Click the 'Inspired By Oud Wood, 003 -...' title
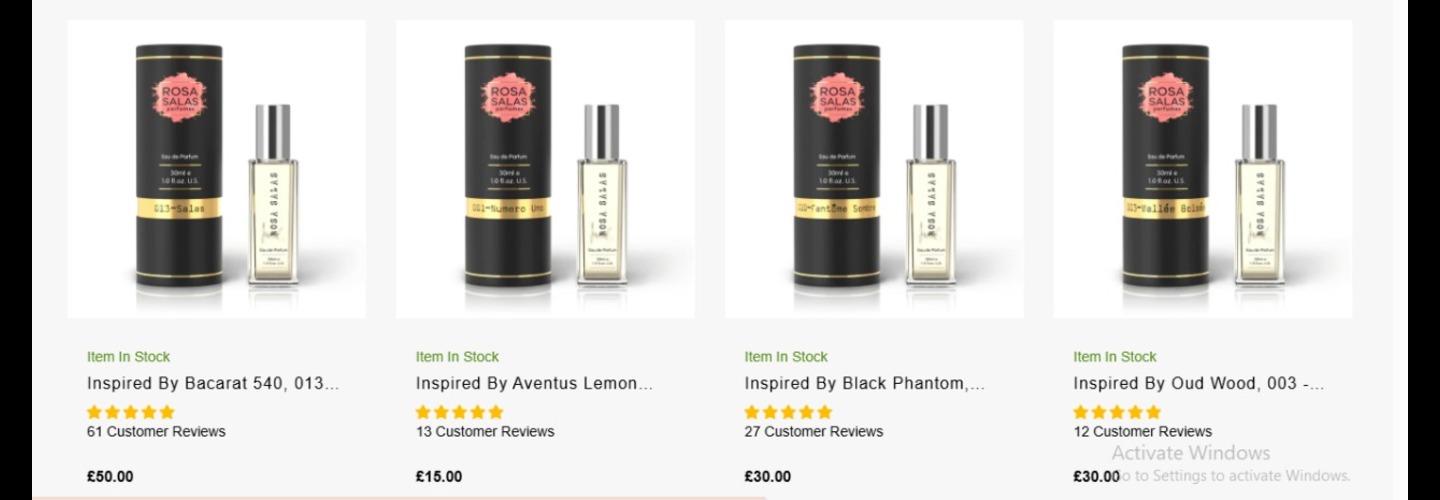Viewport: 1440px width, 500px height. click(x=1199, y=383)
